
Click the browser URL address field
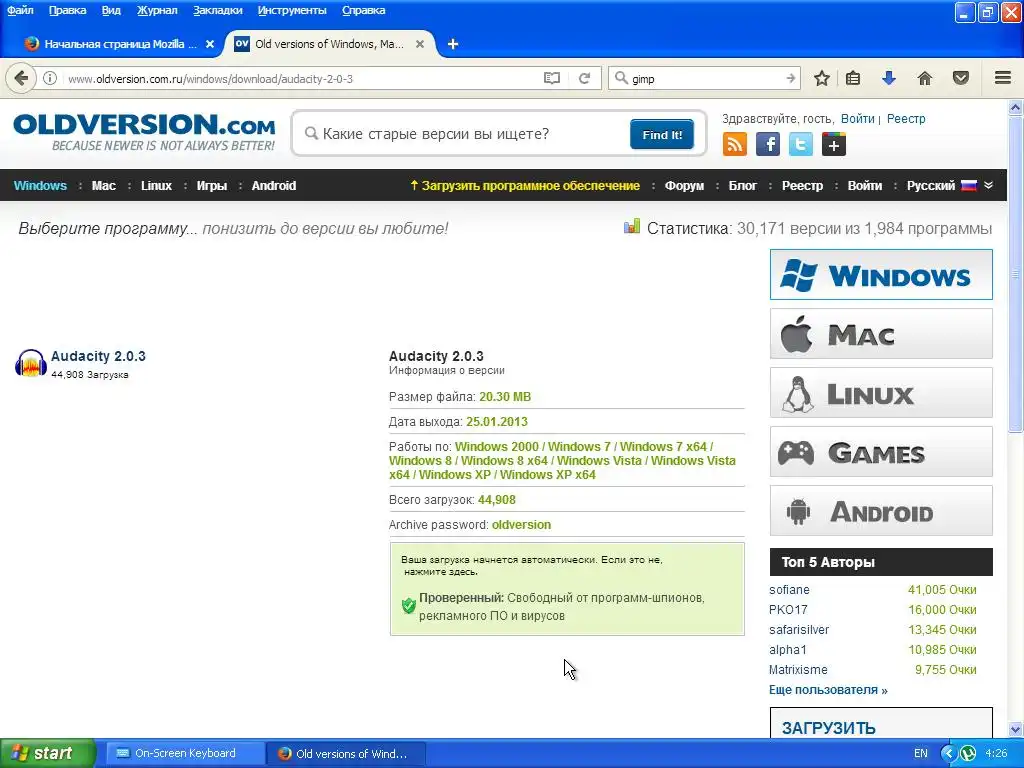coord(300,78)
